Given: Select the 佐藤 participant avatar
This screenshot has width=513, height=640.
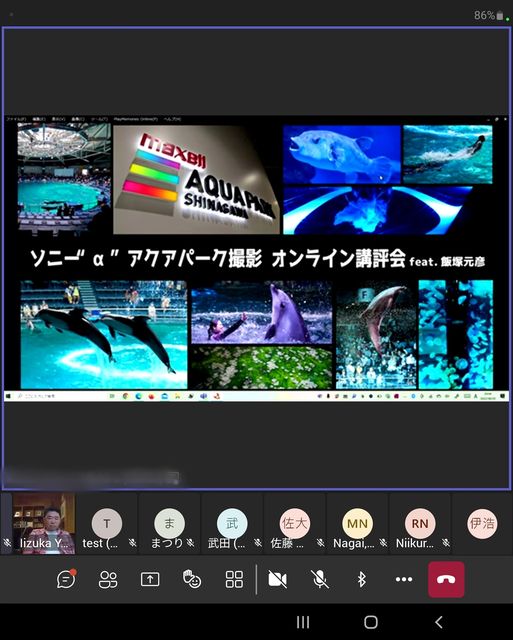Looking at the screenshot, I should click(295, 523).
